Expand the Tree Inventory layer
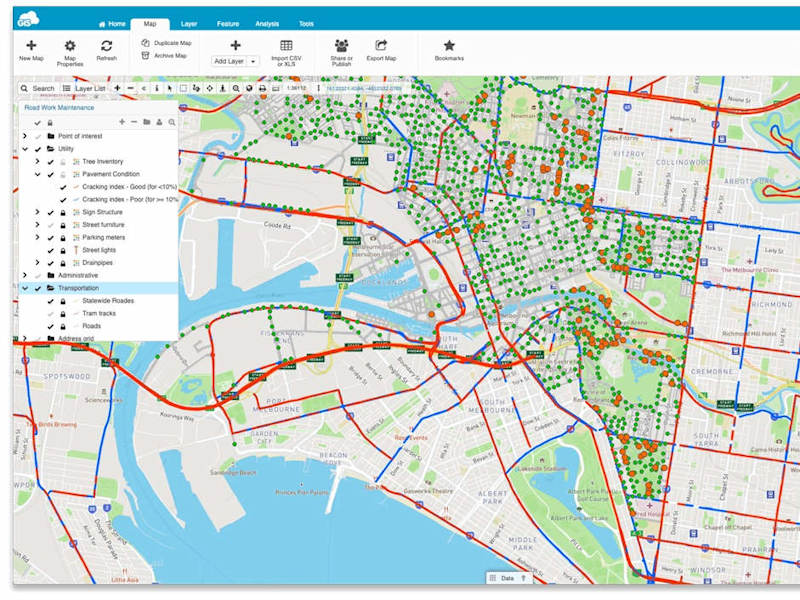Screen dimensions: 800x600 point(37,161)
